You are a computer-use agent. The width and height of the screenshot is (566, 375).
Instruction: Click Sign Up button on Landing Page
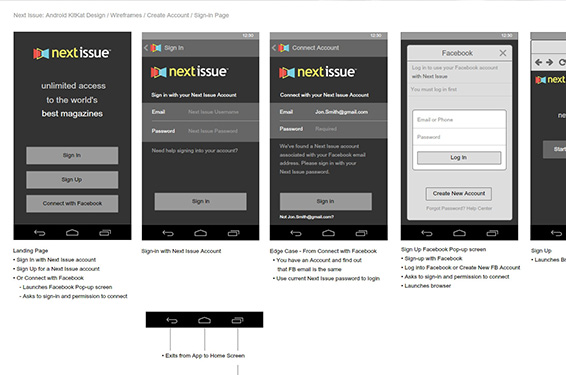coord(72,179)
